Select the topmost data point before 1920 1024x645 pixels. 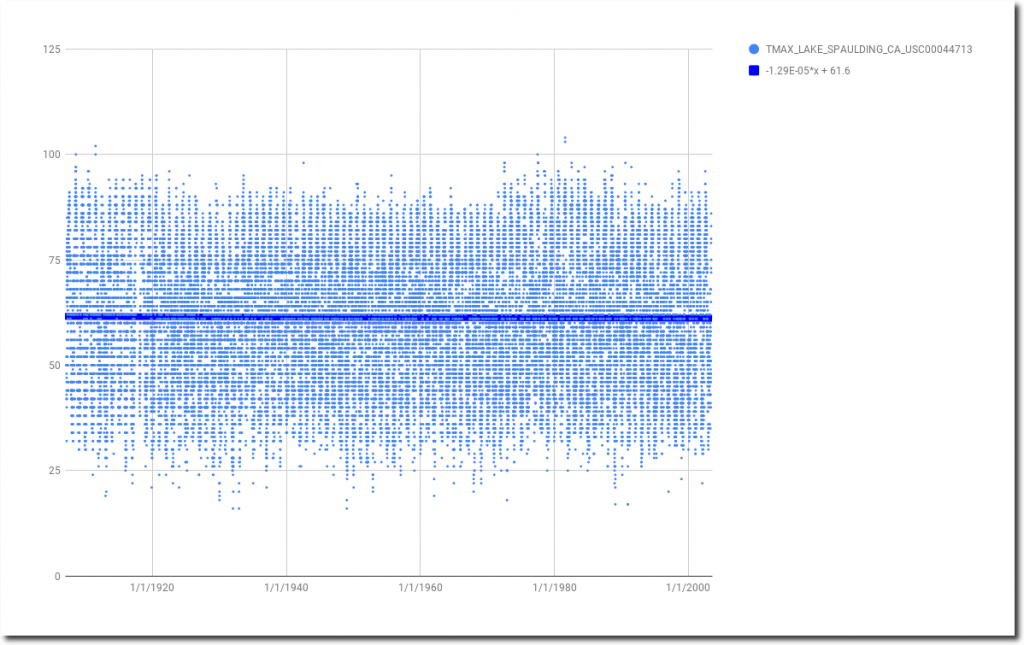pos(95,146)
